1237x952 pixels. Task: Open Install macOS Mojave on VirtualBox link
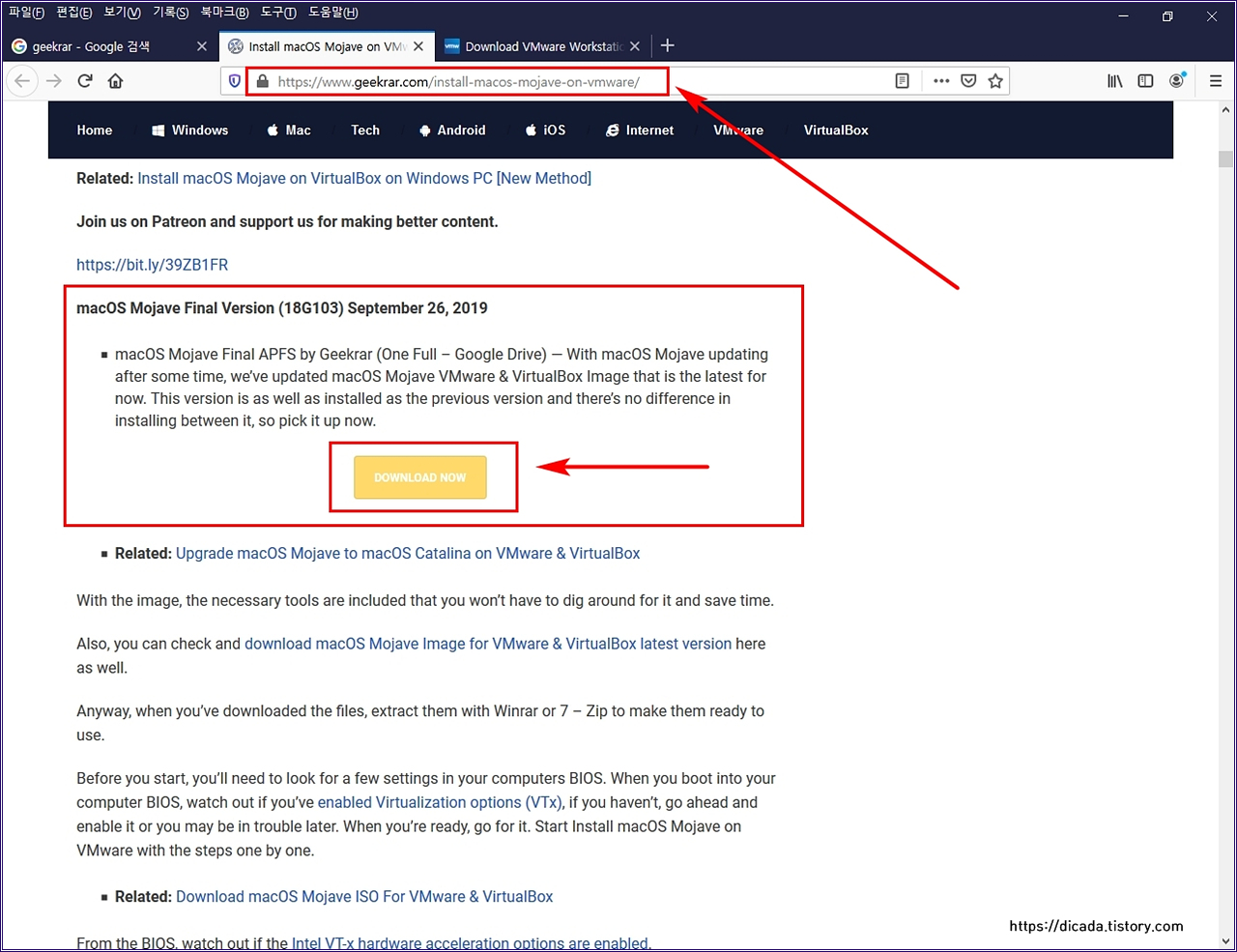(x=364, y=179)
